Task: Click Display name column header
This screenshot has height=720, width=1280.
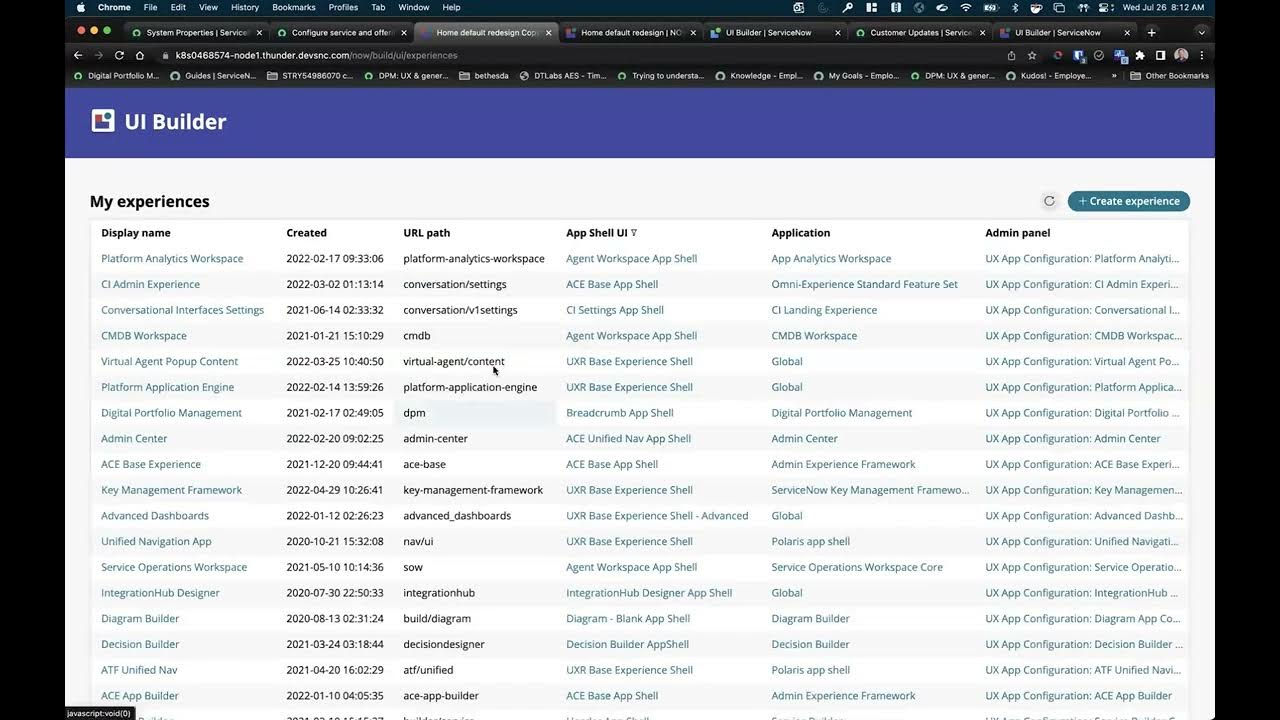Action: point(136,233)
